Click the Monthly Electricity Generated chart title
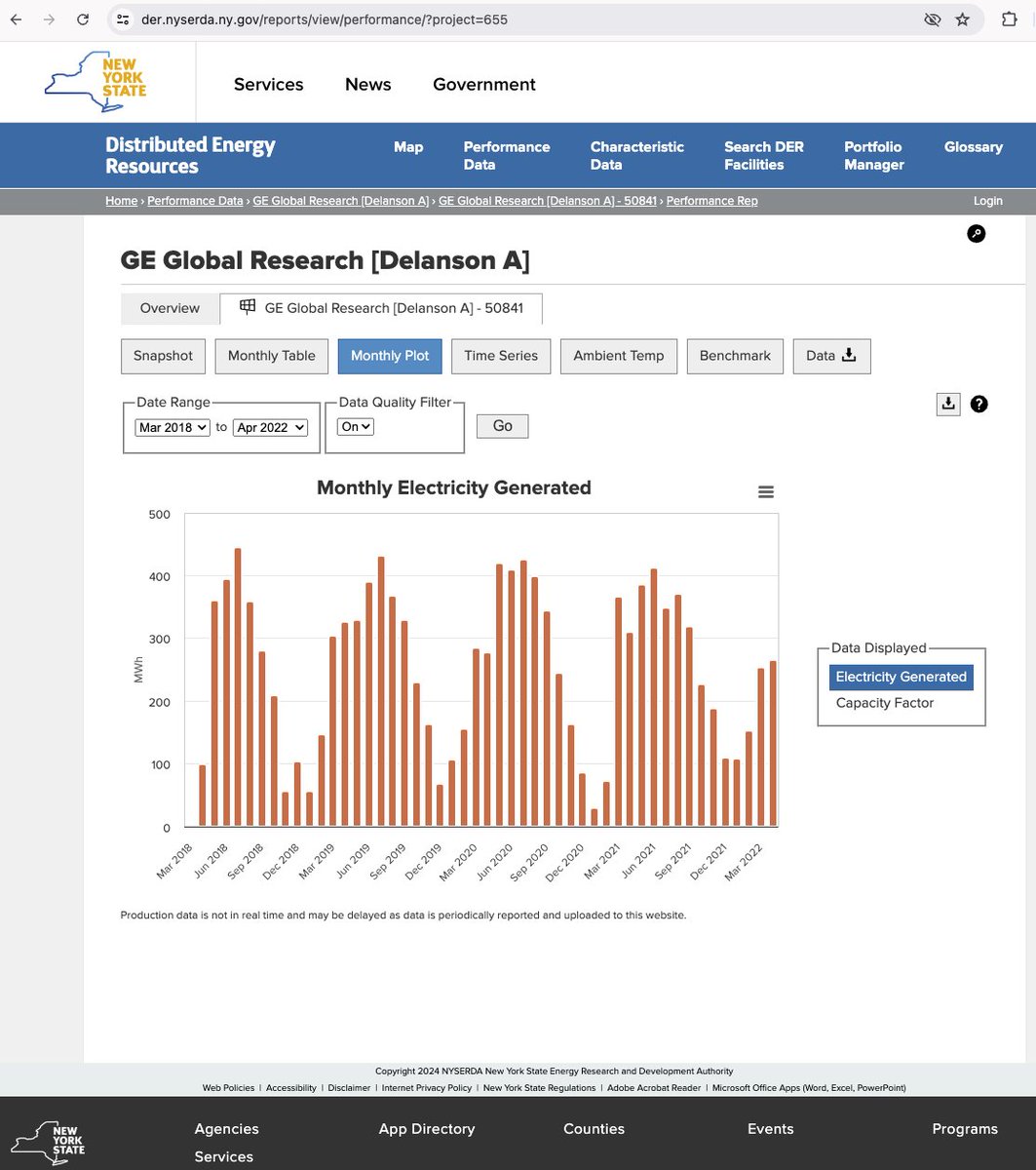 454,487
